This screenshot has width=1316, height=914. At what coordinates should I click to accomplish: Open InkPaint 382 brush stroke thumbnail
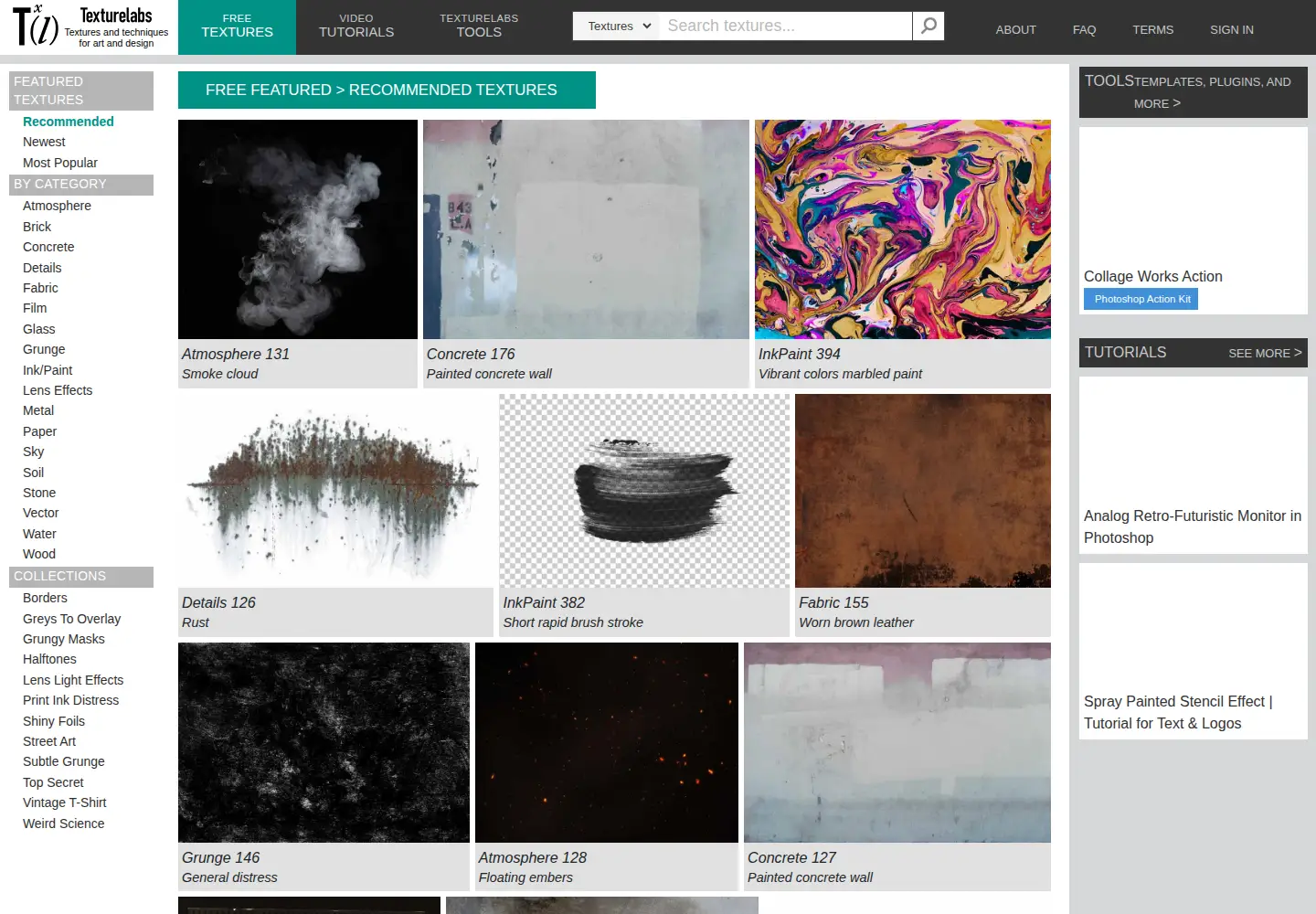click(644, 491)
